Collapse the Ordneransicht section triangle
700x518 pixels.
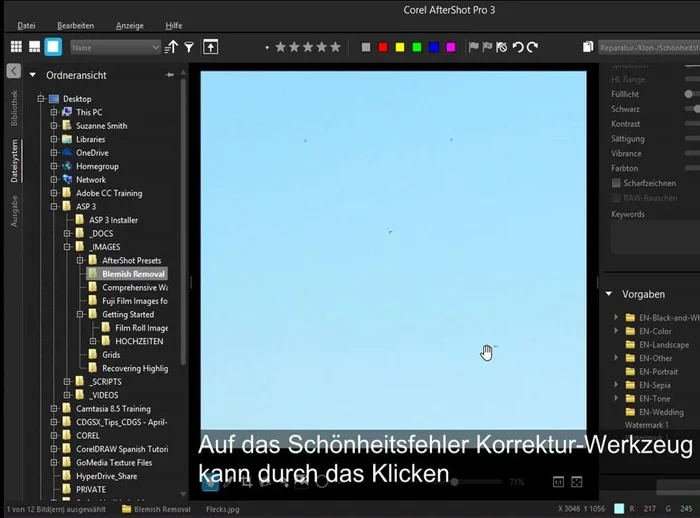click(x=33, y=75)
